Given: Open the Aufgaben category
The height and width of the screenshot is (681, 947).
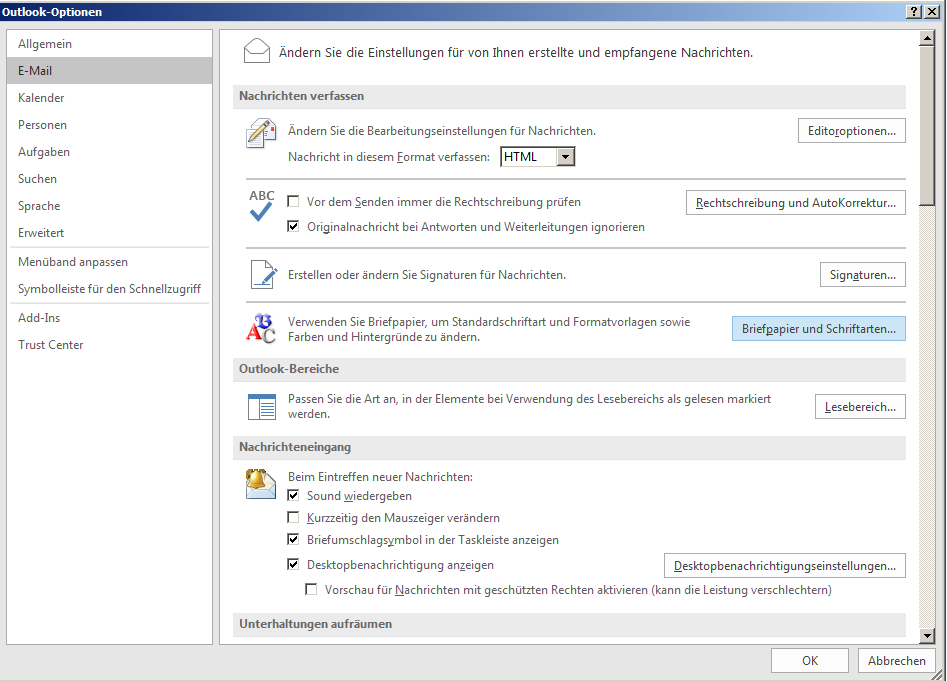Looking at the screenshot, I should coord(110,152).
